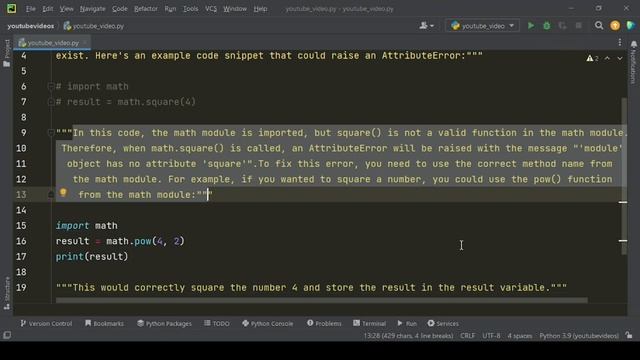Toggle fold marker at line 7
Screen dimensions: 640x360
point(51,102)
